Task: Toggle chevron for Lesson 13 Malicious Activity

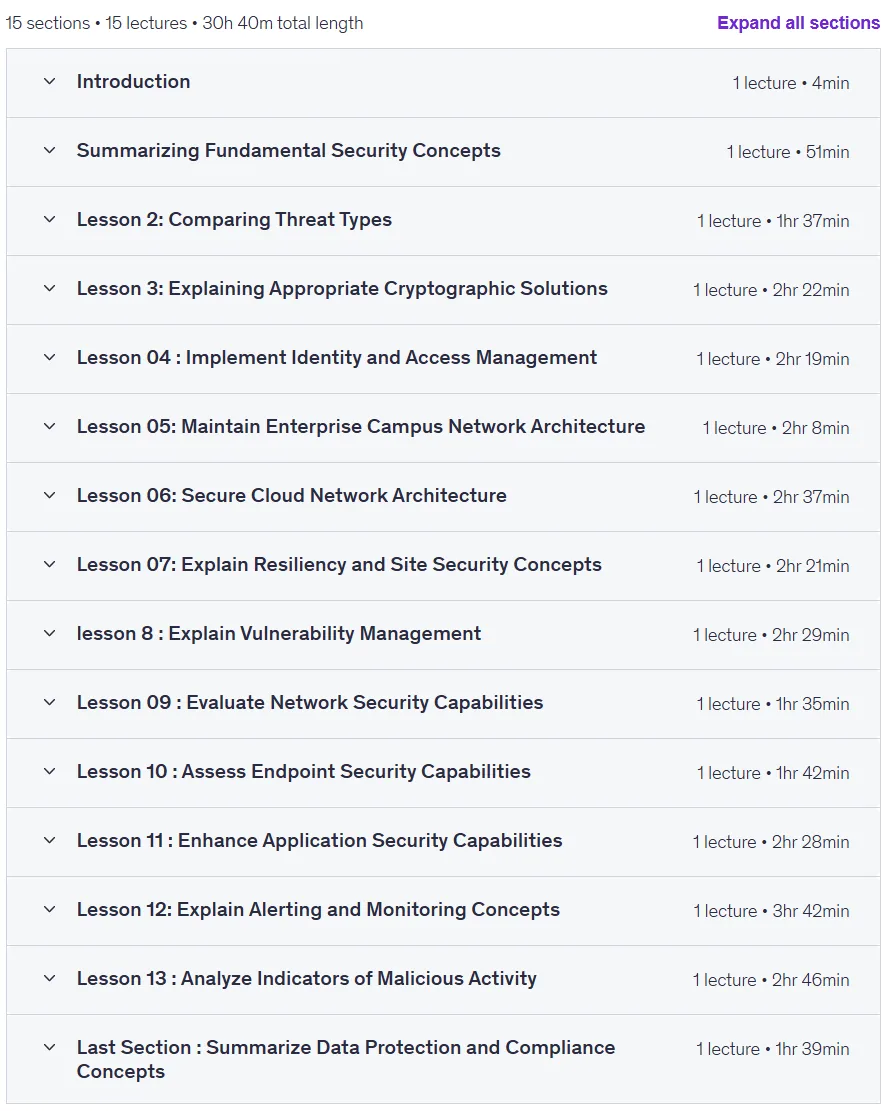Action: coord(50,979)
